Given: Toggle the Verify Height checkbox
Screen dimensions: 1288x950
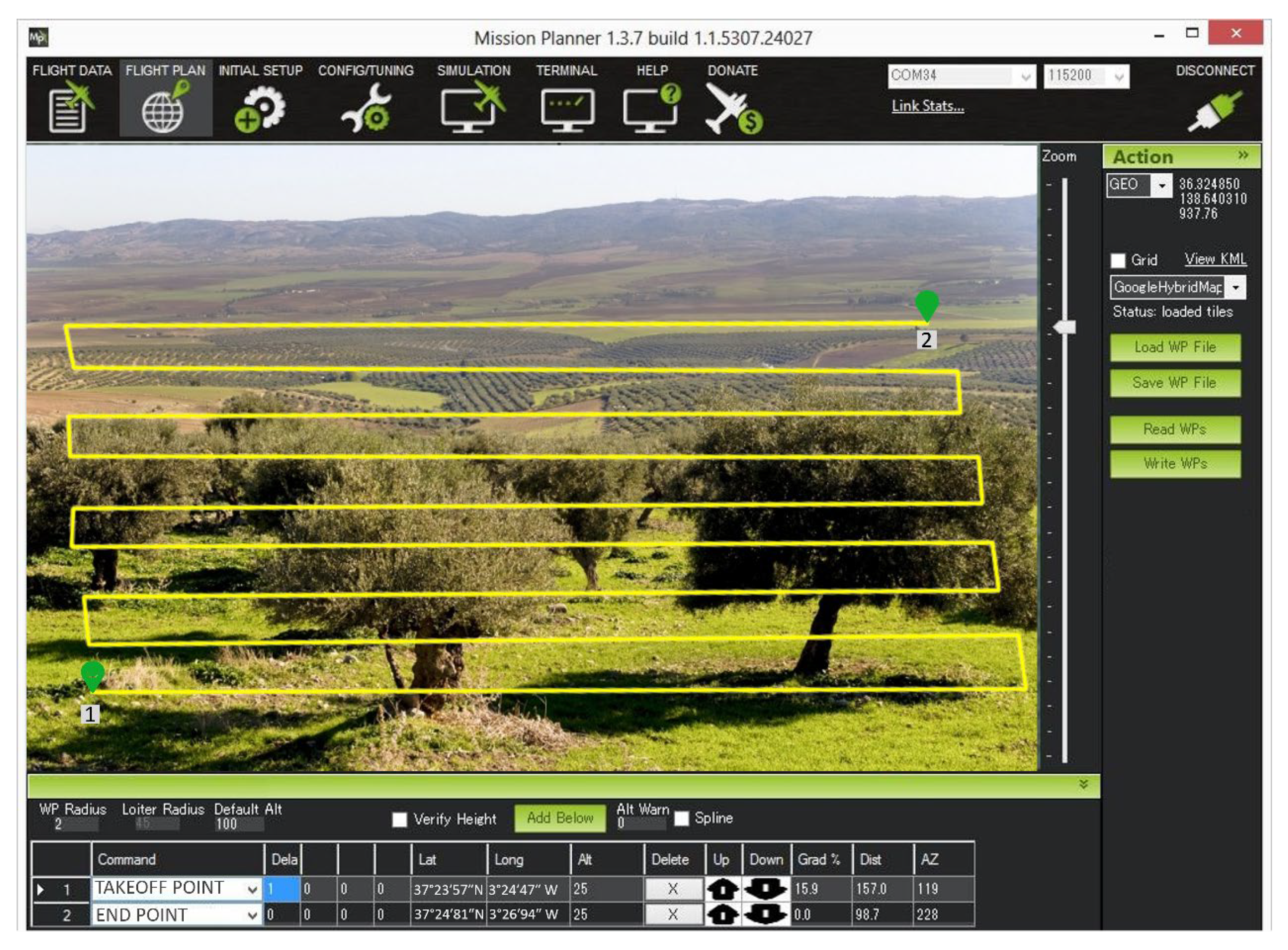Looking at the screenshot, I should click(x=399, y=819).
